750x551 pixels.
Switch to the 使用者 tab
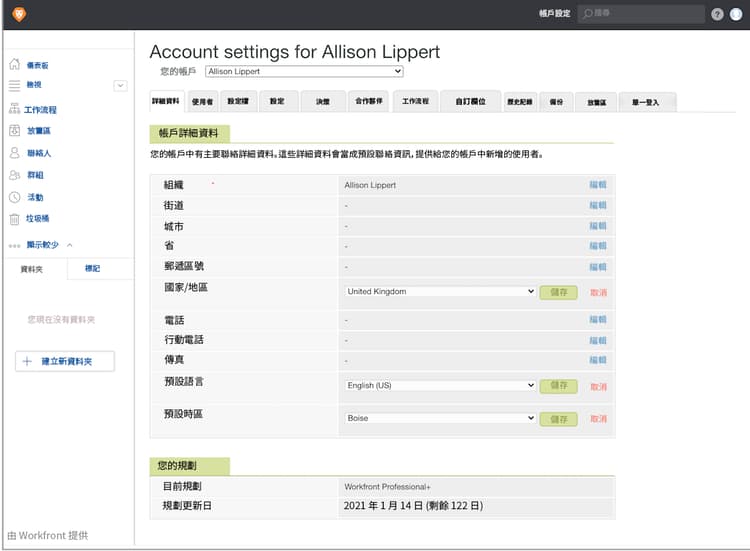coord(203,101)
